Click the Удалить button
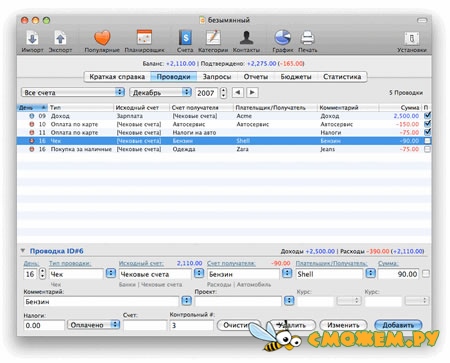450x363 pixels. pos(291,325)
